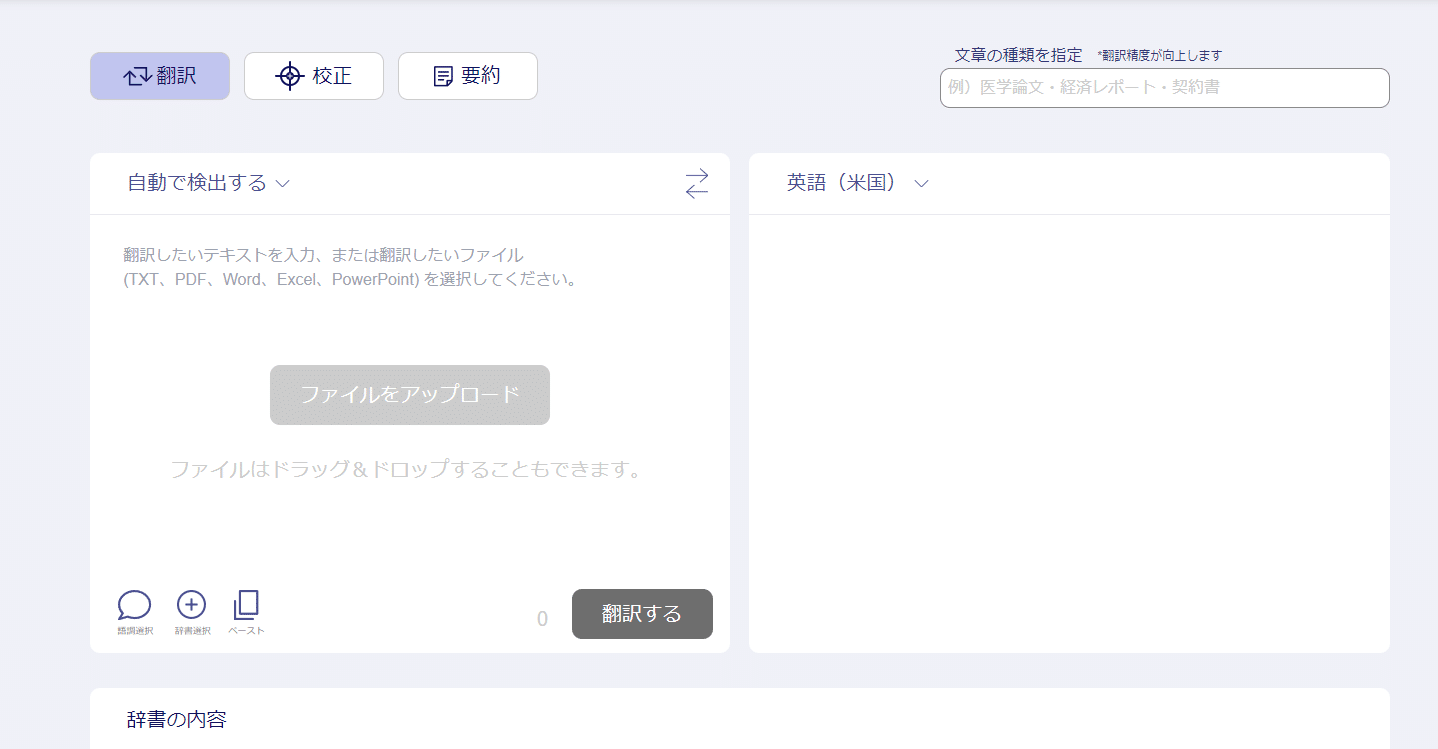Click the 辞書の内容 section heading
The height and width of the screenshot is (749, 1438).
(x=177, y=719)
